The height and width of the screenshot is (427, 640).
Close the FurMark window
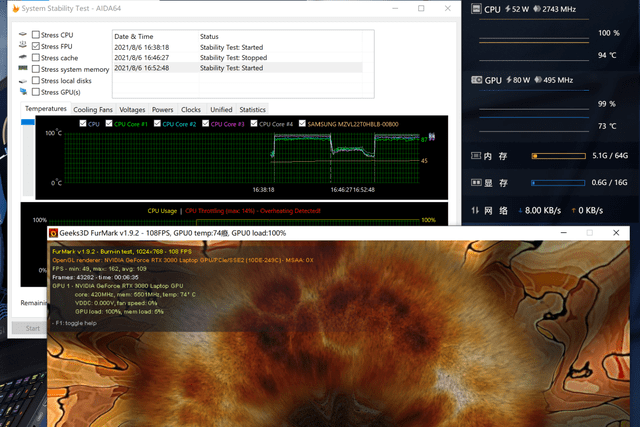(616, 233)
